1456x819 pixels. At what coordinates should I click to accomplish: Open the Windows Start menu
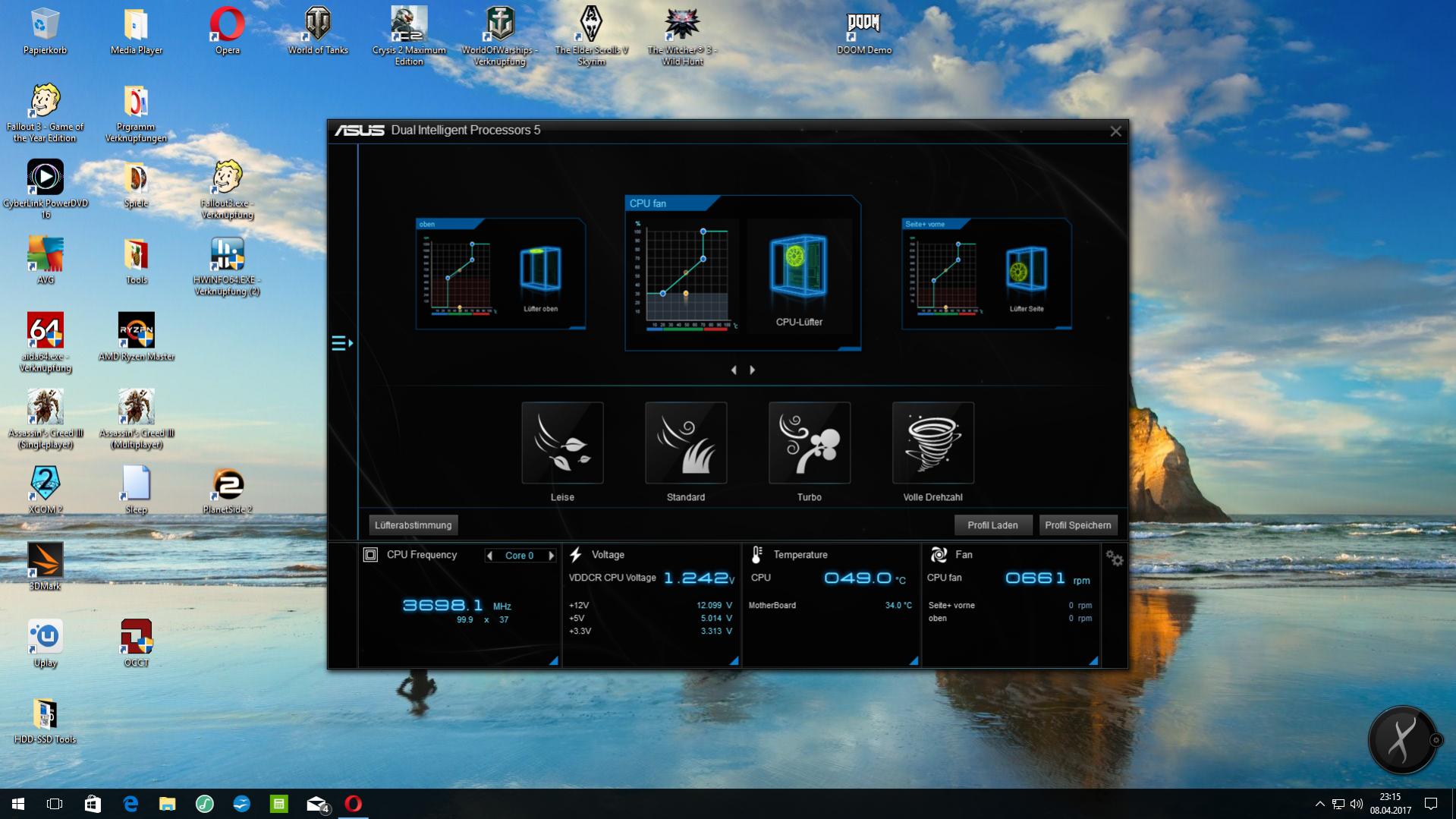click(x=18, y=804)
